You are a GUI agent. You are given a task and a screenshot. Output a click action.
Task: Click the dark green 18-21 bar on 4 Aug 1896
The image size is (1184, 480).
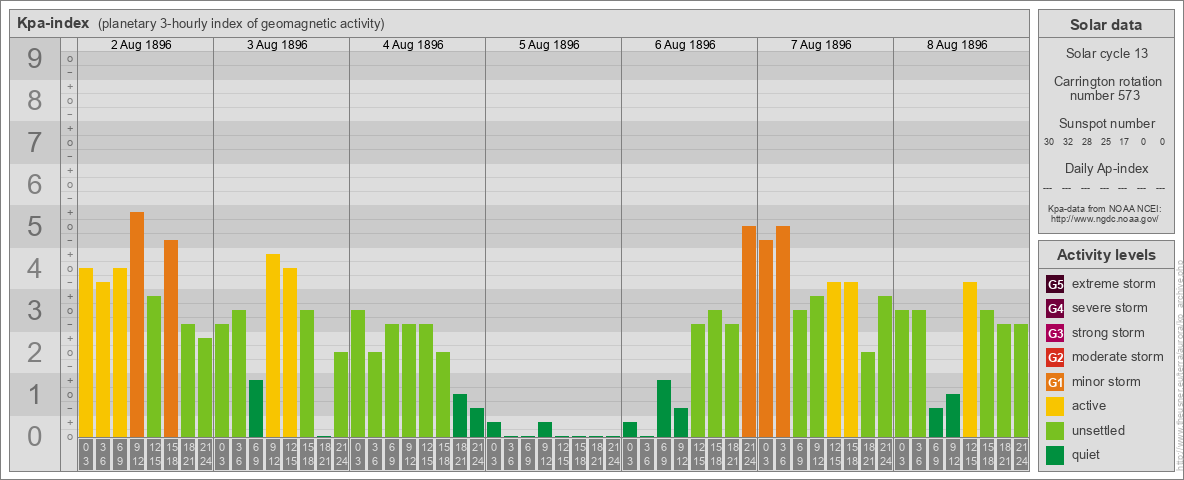pos(460,415)
